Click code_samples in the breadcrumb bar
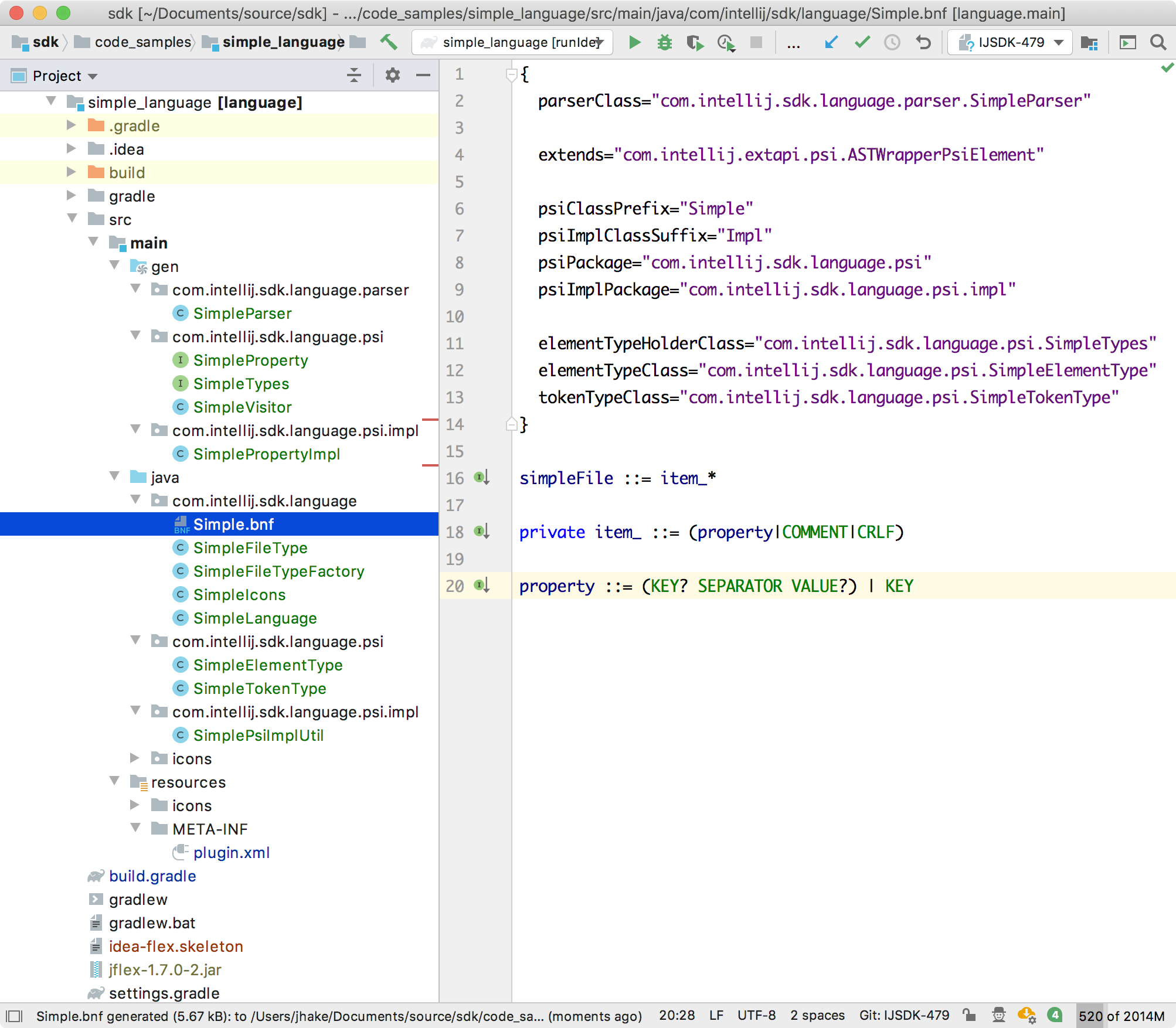 (141, 42)
